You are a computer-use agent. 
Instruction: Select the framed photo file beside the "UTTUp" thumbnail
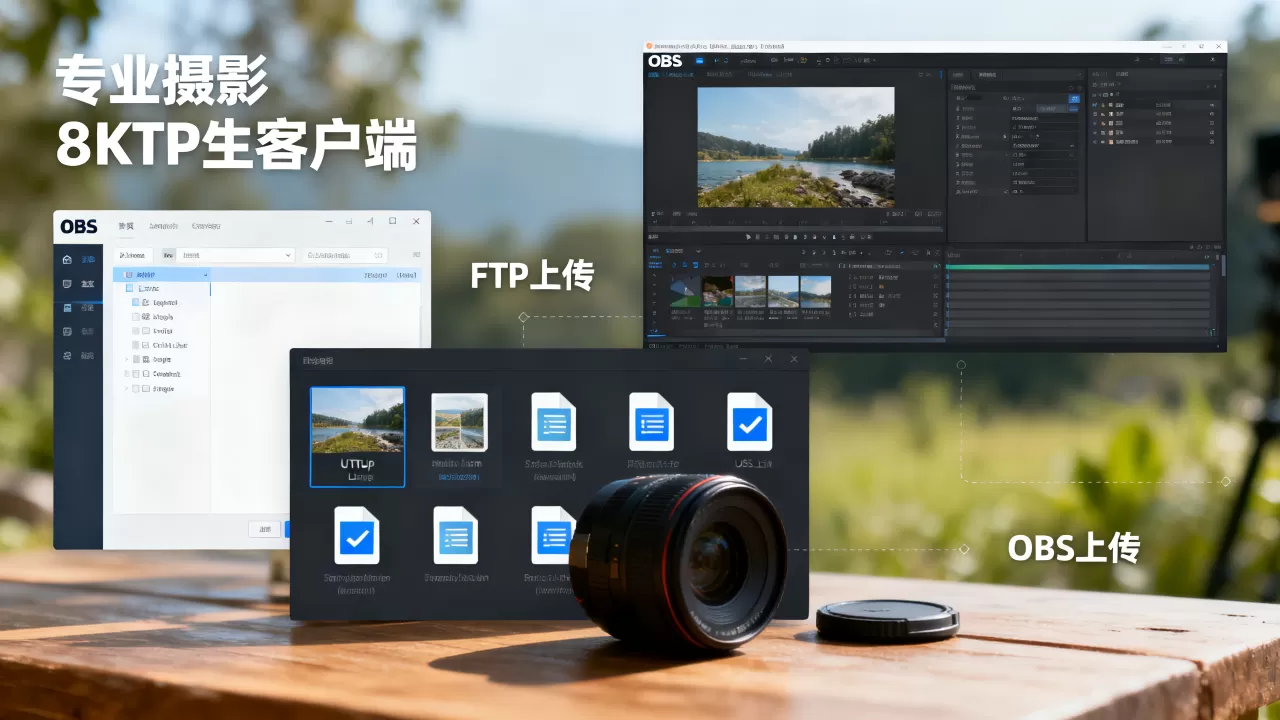click(459, 422)
